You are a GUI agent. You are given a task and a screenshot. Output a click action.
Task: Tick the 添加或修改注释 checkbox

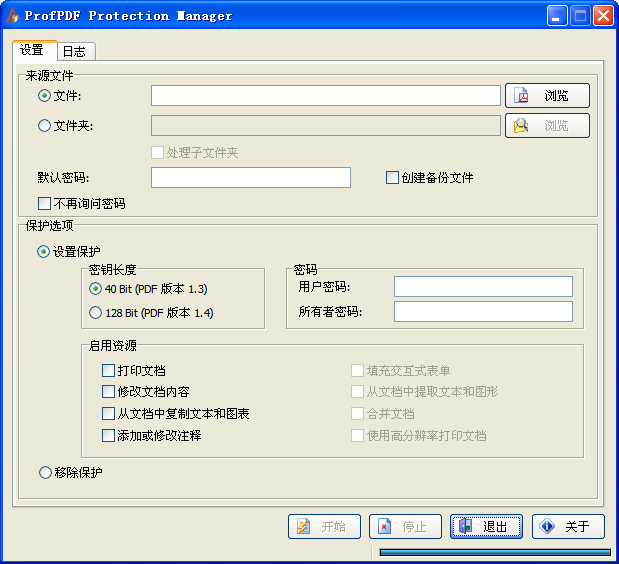click(109, 435)
